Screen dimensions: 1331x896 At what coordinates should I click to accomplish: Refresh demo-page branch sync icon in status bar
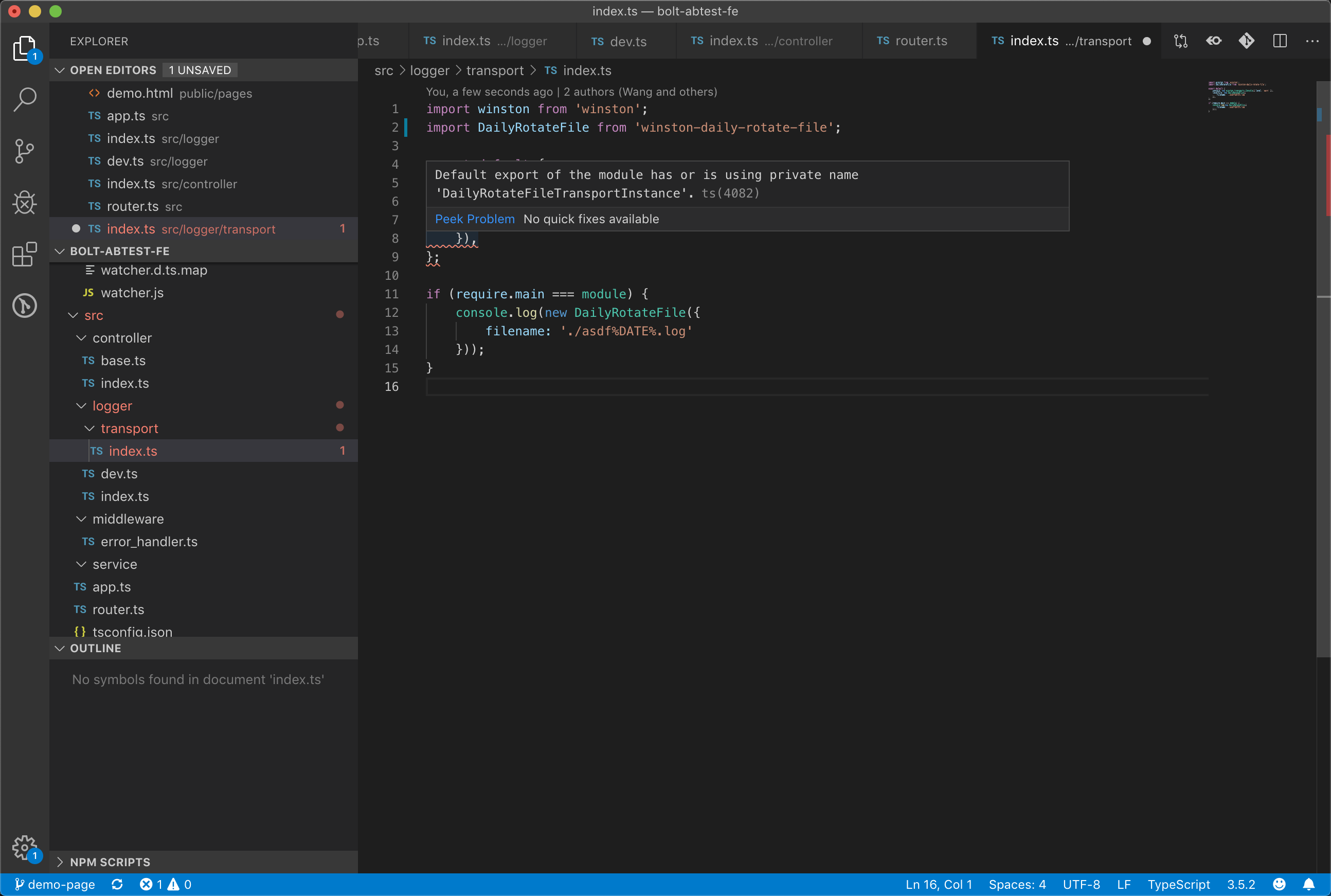point(117,884)
